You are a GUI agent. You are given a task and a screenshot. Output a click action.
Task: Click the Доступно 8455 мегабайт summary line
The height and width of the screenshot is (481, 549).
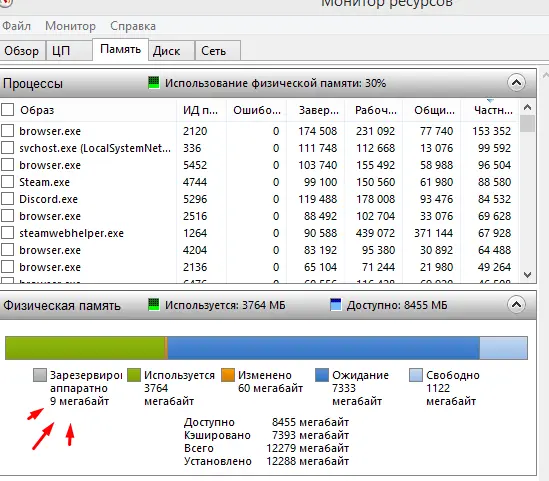[x=266, y=422]
